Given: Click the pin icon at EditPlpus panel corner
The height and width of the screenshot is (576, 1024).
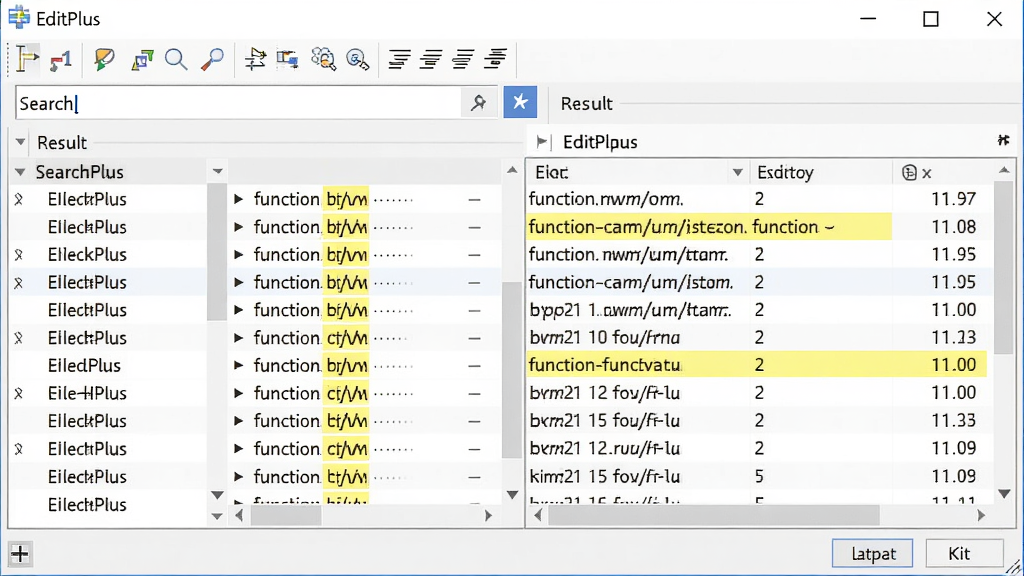Looking at the screenshot, I should point(1003,140).
